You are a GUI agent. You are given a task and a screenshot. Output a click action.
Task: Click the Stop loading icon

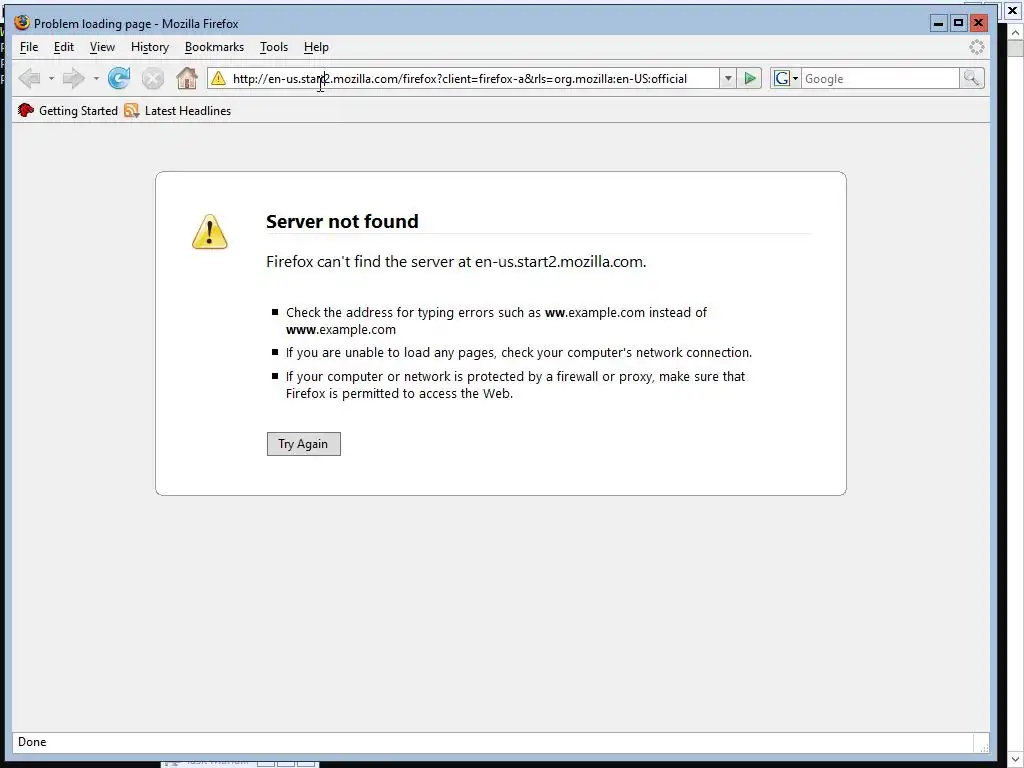[153, 78]
